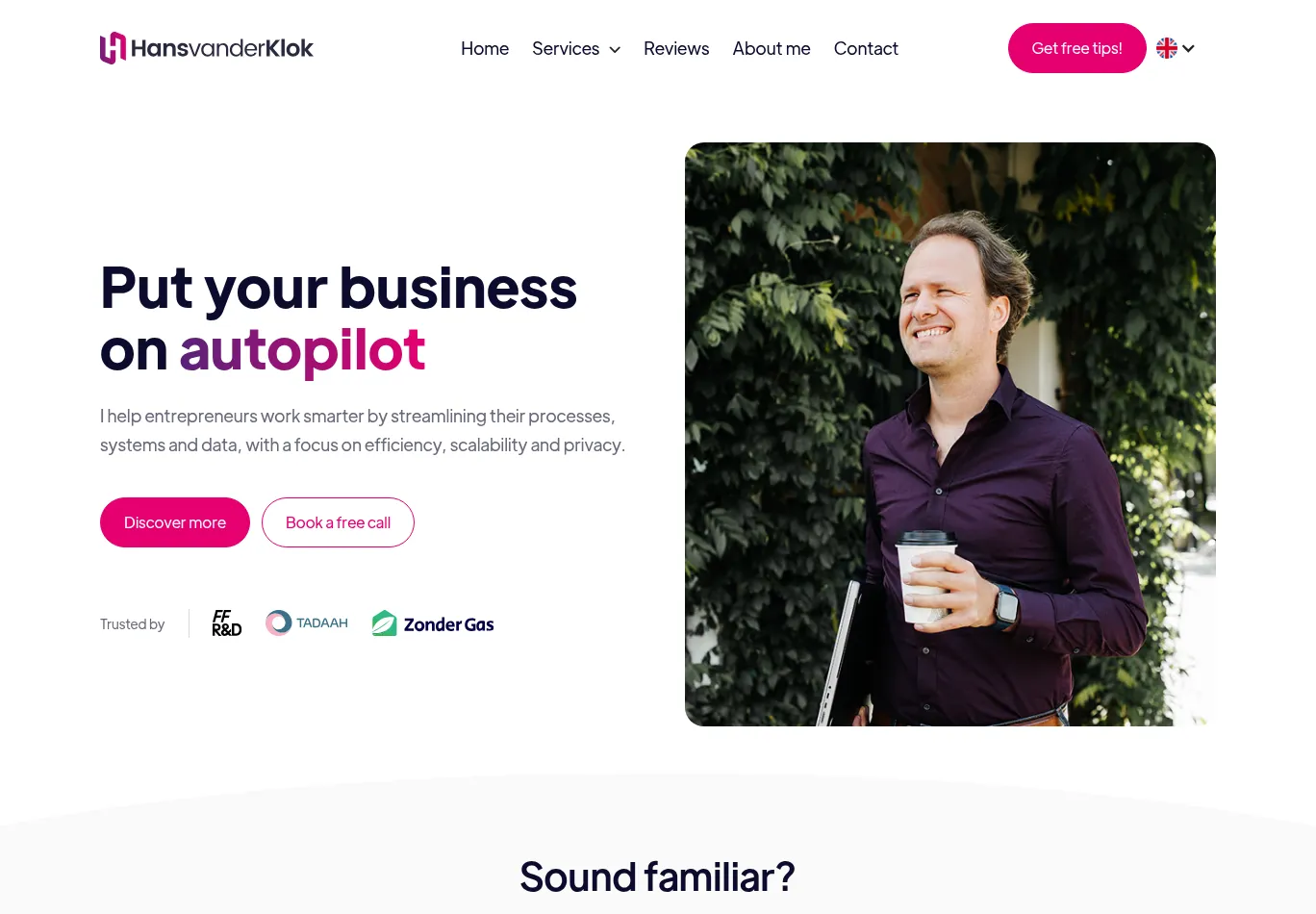Click the photo of Hans with coffee
1316x914 pixels.
[950, 434]
